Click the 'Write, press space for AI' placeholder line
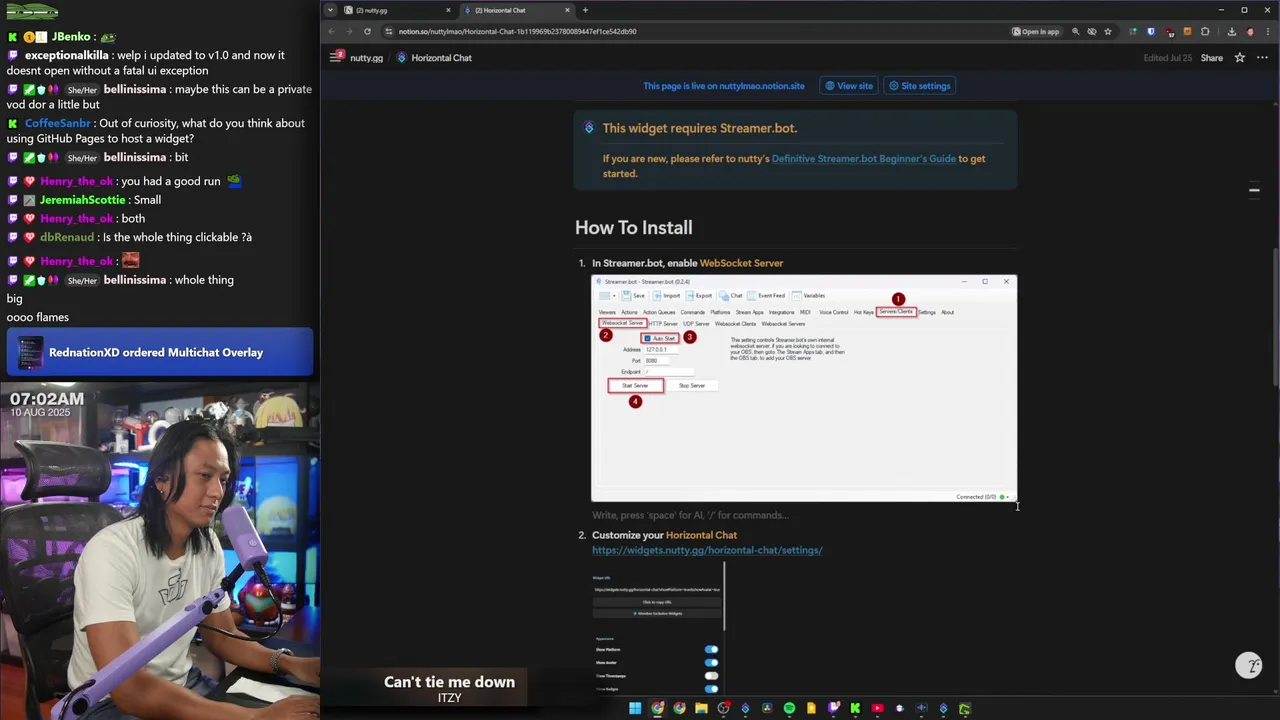 point(690,515)
